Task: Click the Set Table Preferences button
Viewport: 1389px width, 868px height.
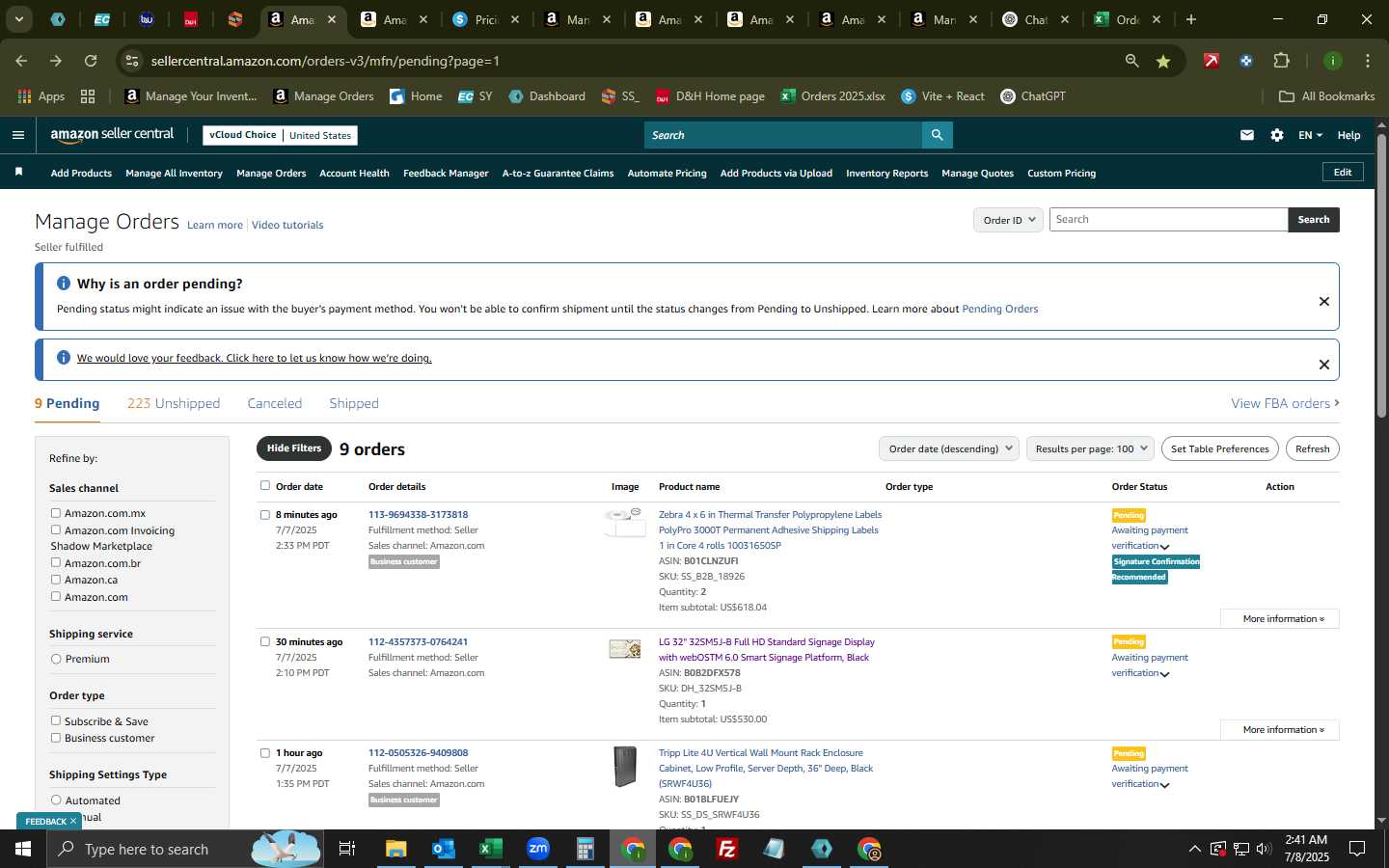Action: point(1219,448)
